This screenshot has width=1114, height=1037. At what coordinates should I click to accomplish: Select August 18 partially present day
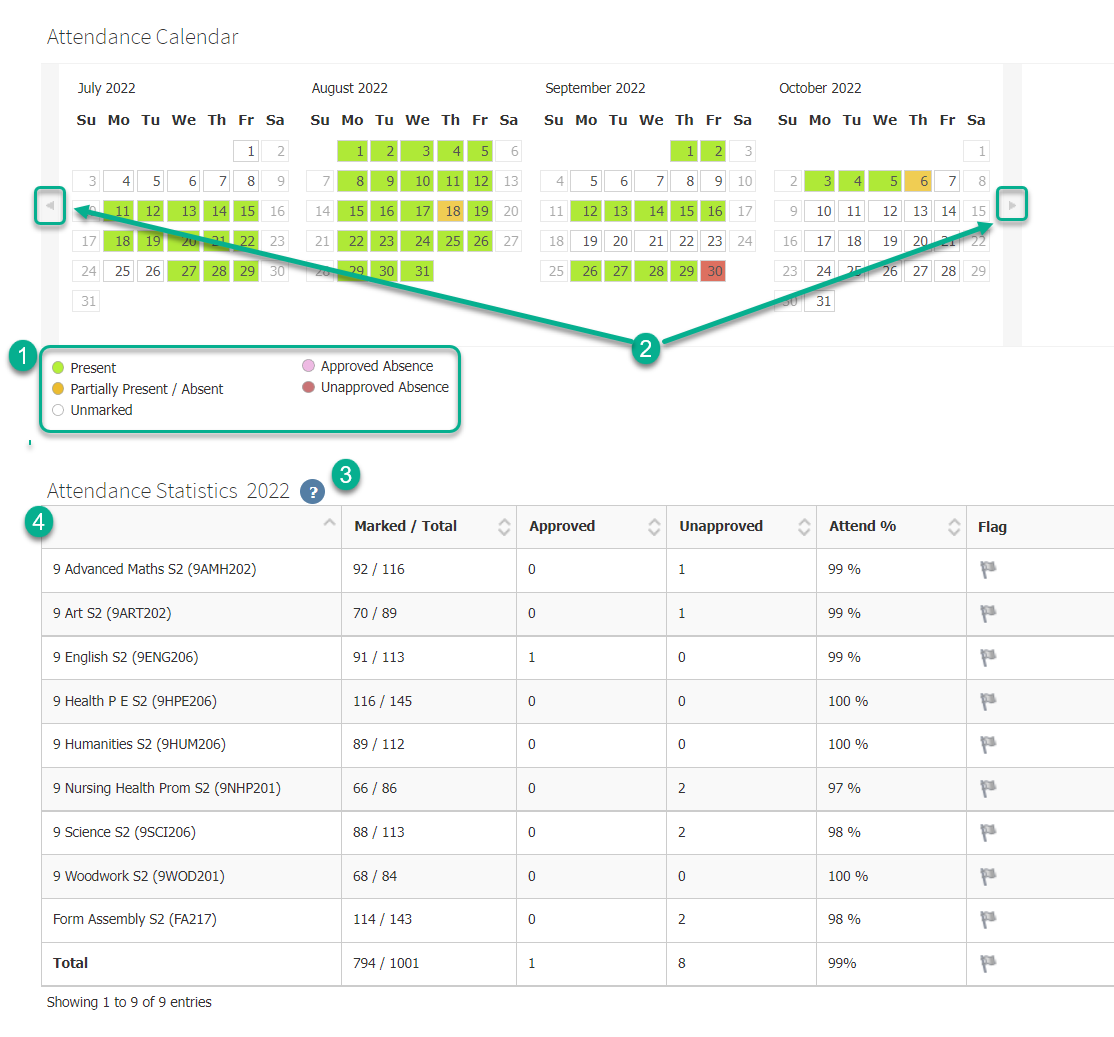(x=451, y=211)
